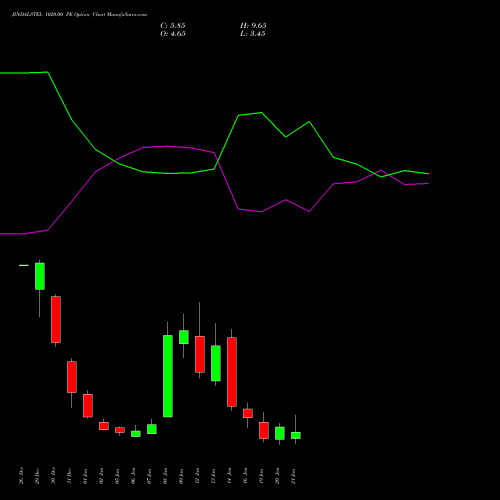Click the red candle above 19 Jan
500x500 pixels.
coord(264,430)
